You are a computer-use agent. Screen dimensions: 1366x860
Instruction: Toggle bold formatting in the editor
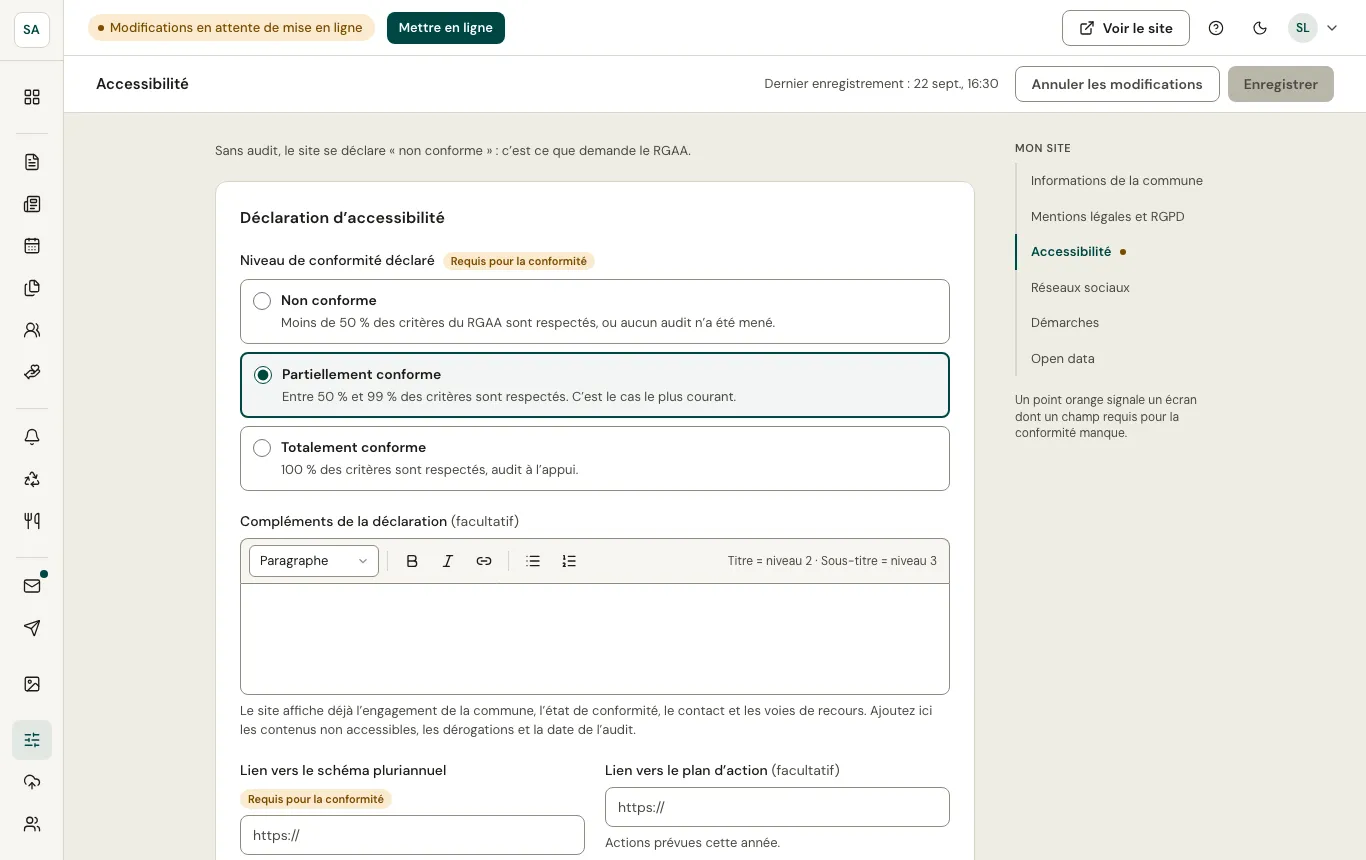click(x=412, y=561)
